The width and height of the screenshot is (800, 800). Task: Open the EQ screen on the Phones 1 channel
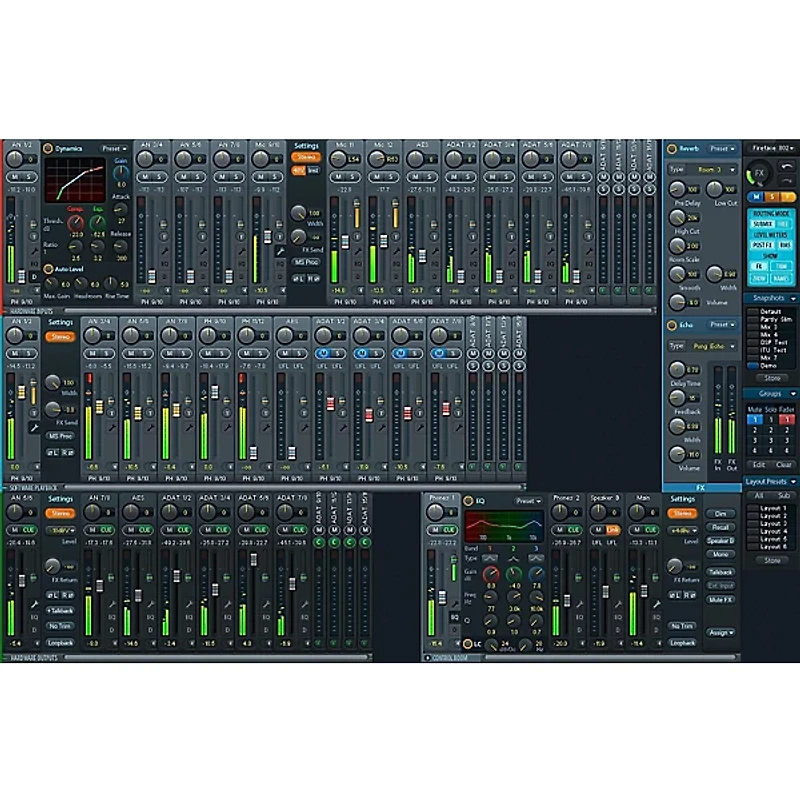(x=454, y=615)
